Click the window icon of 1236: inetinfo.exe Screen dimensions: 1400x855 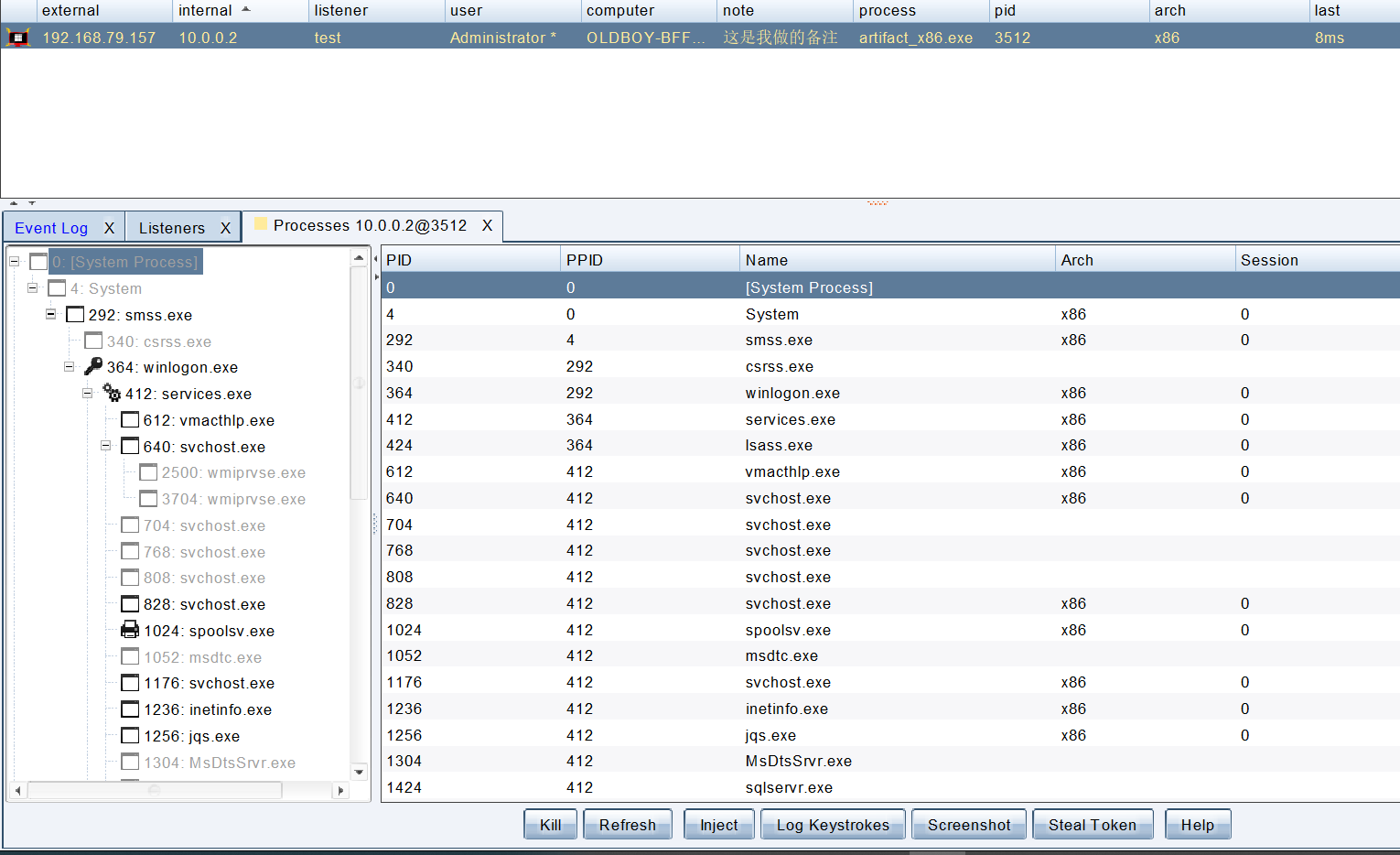pyautogui.click(x=130, y=709)
